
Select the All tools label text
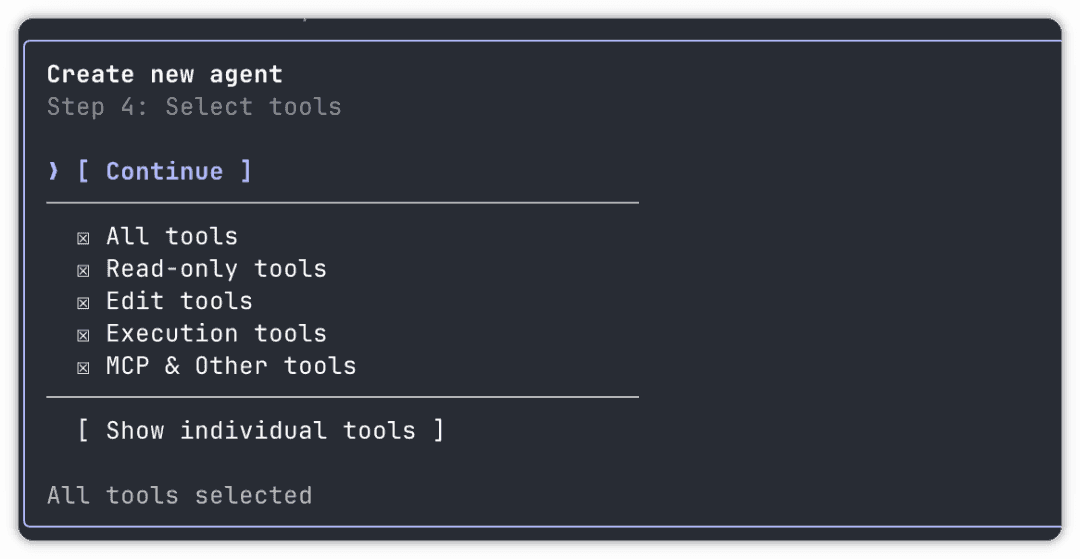(x=172, y=237)
